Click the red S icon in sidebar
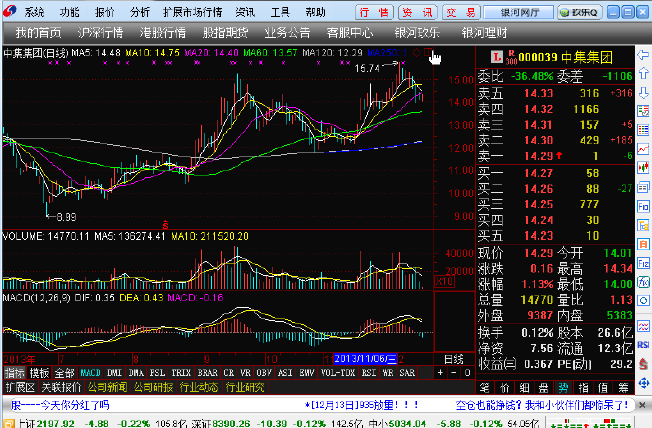 point(643,364)
